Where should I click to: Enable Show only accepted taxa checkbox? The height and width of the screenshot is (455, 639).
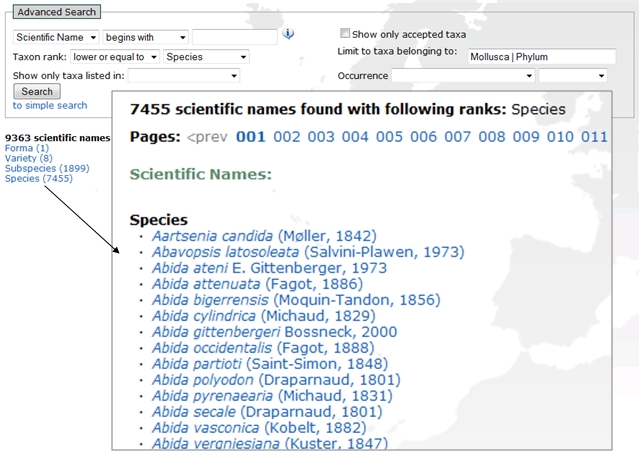(x=345, y=33)
